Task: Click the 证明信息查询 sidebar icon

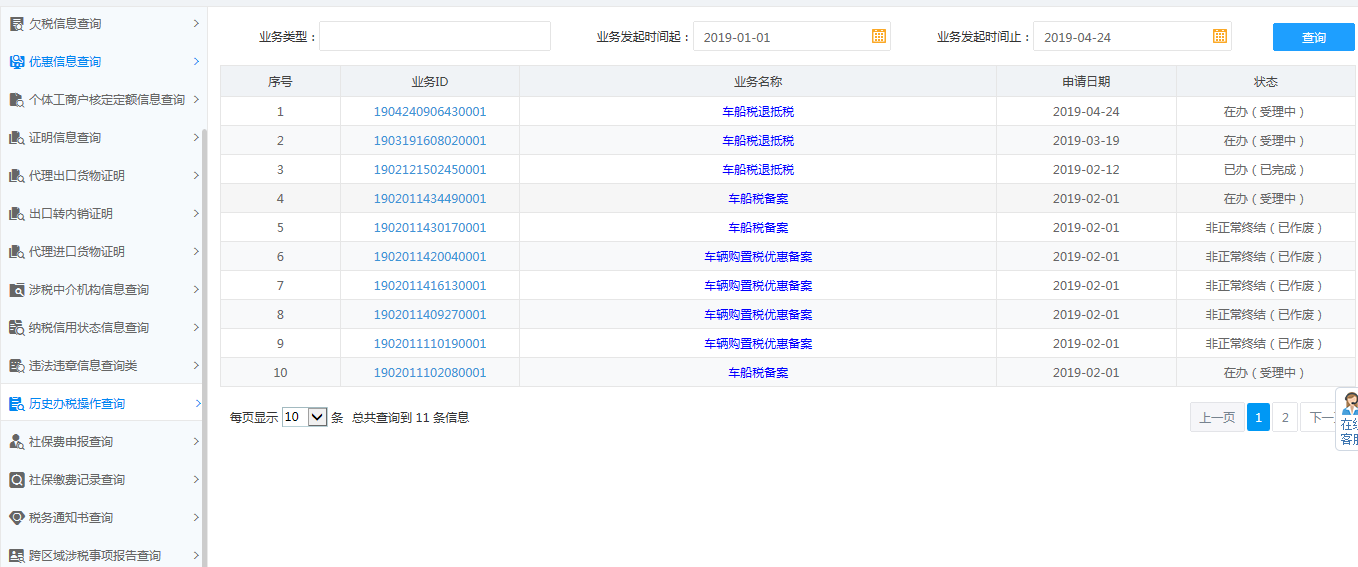Action: [16, 138]
